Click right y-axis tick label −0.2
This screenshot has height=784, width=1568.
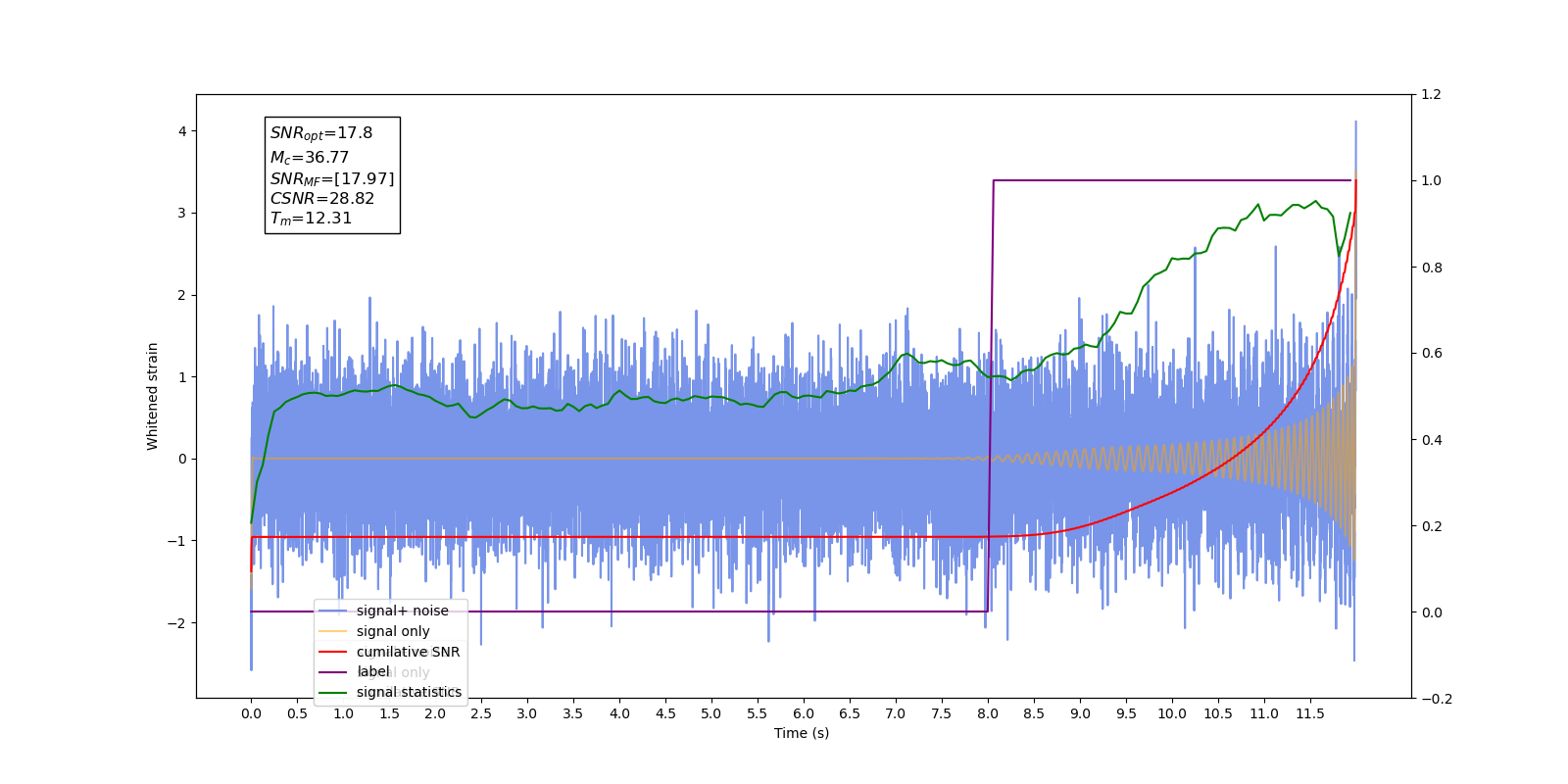[1437, 699]
